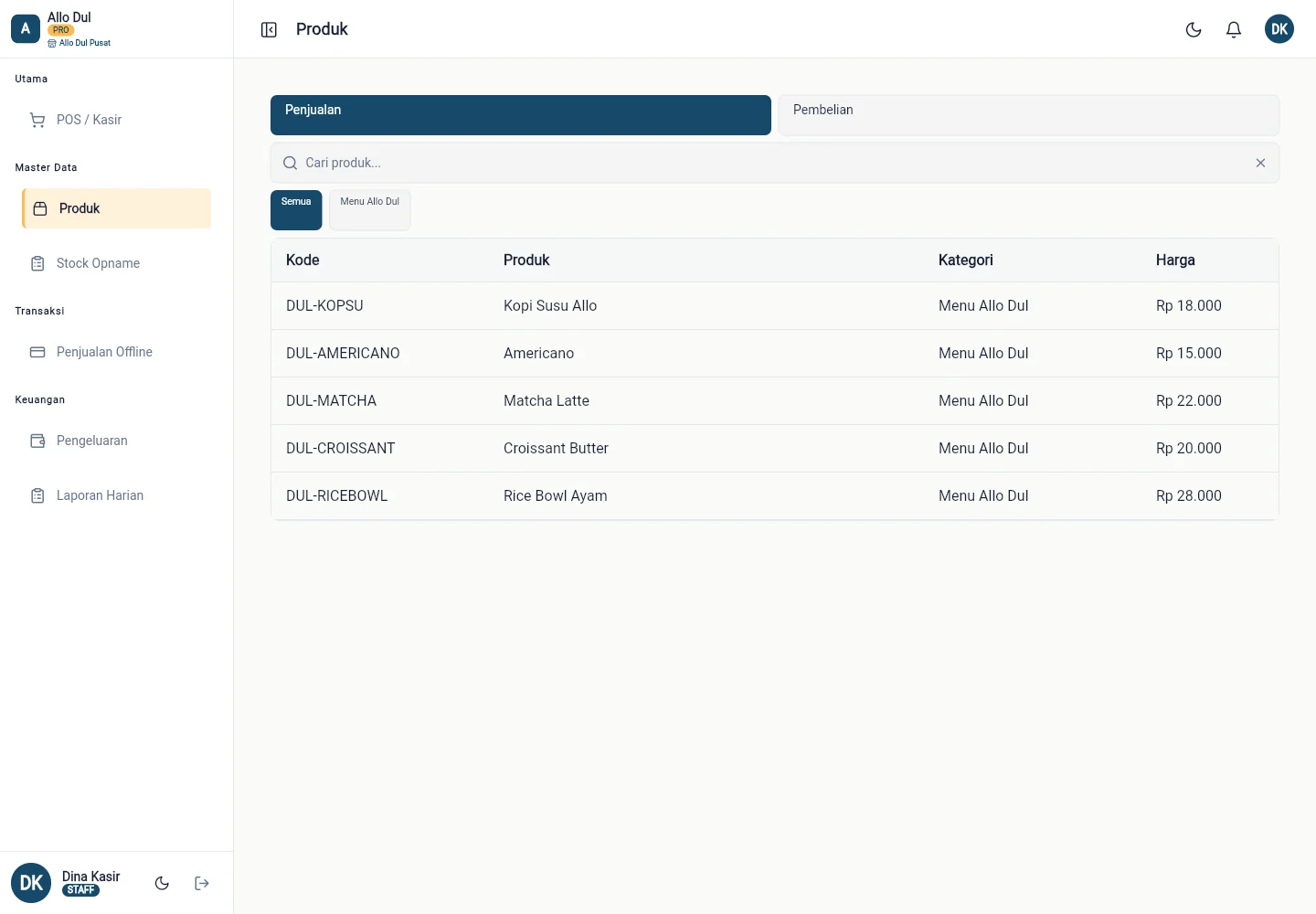Select the DUL-KOPSU code cell

[x=324, y=306]
